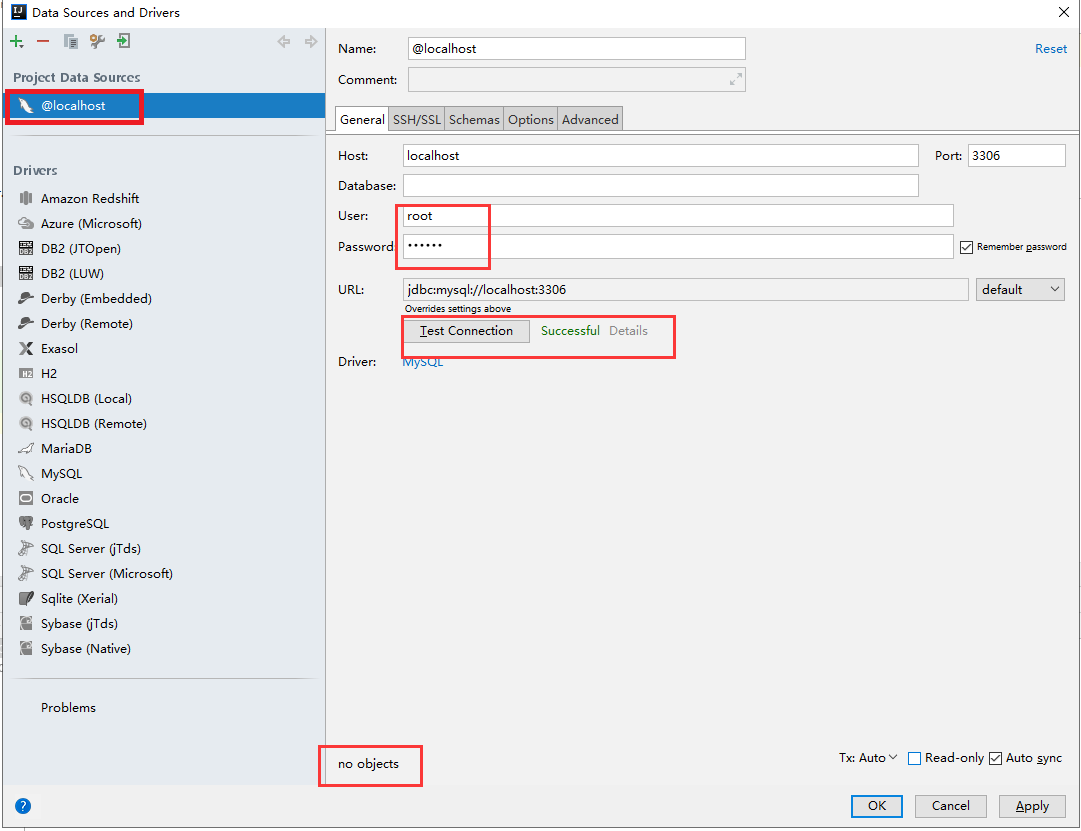Screen dimensions: 1081x831
Task: Click the empty Database field
Action: [660, 186]
